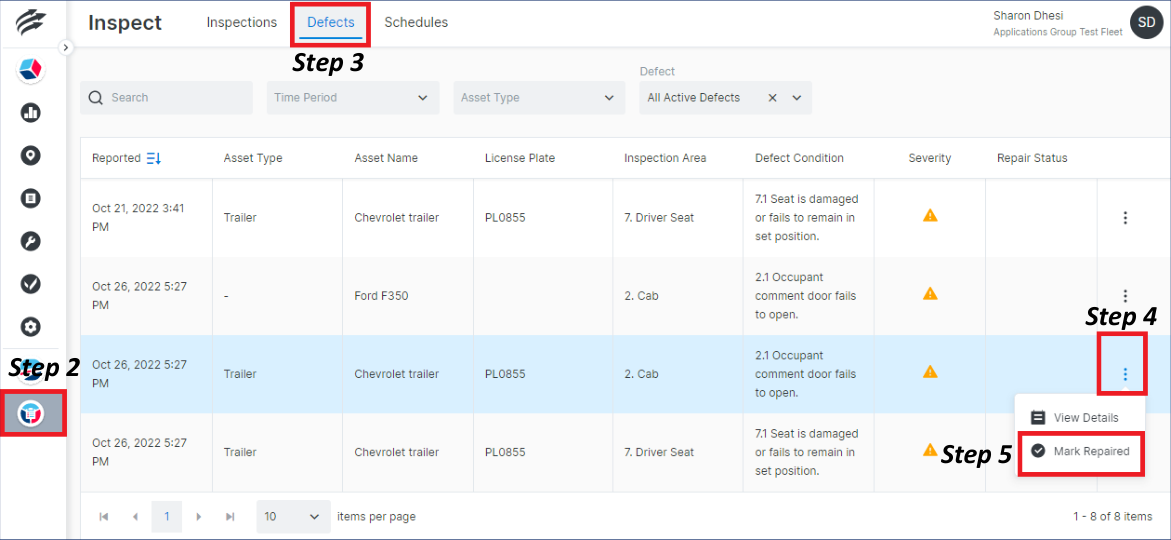Open the Asset Type filter dropdown
The image size is (1171, 540).
pyautogui.click(x=539, y=98)
